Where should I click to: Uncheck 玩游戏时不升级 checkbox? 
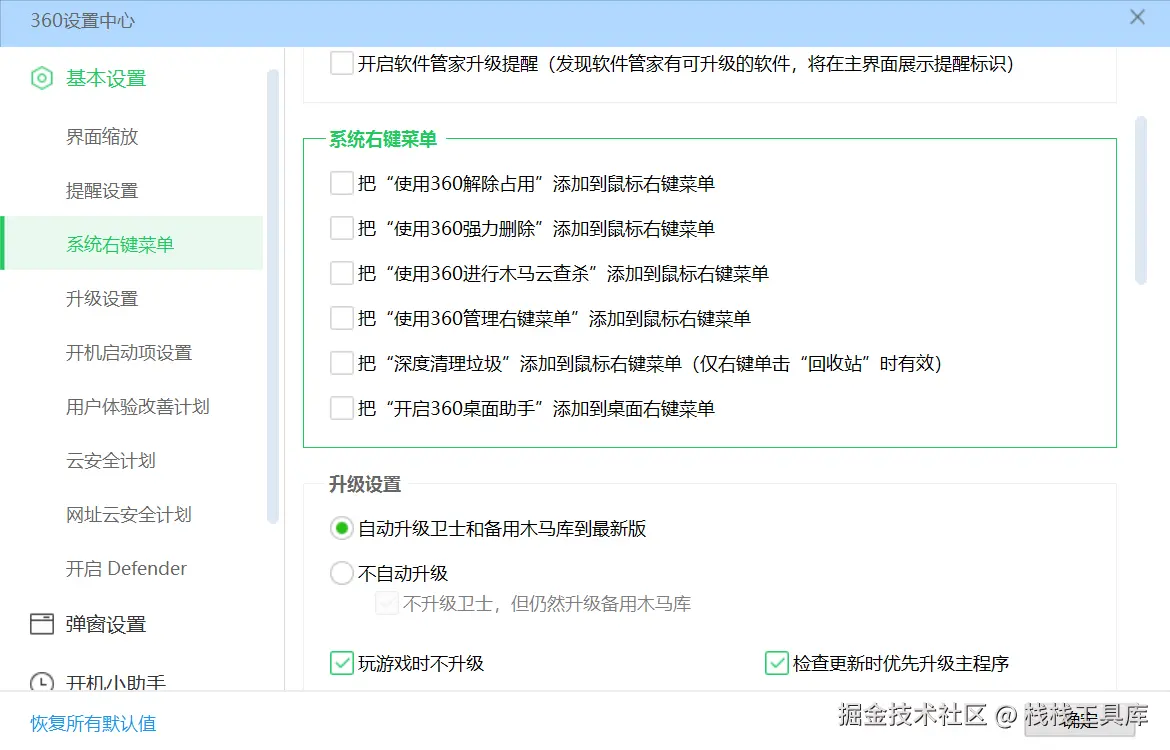[342, 663]
